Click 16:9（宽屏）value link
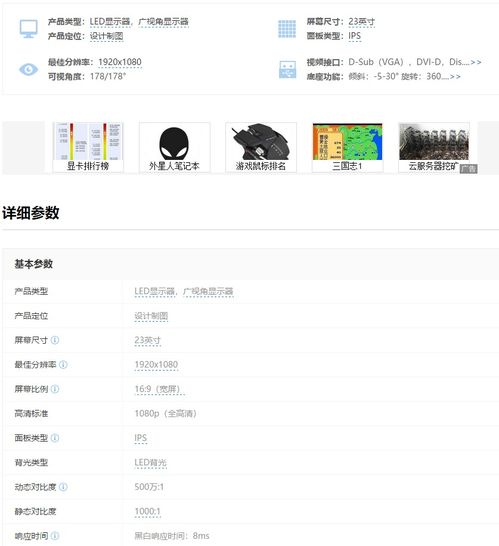This screenshot has height=546, width=499. [x=159, y=389]
